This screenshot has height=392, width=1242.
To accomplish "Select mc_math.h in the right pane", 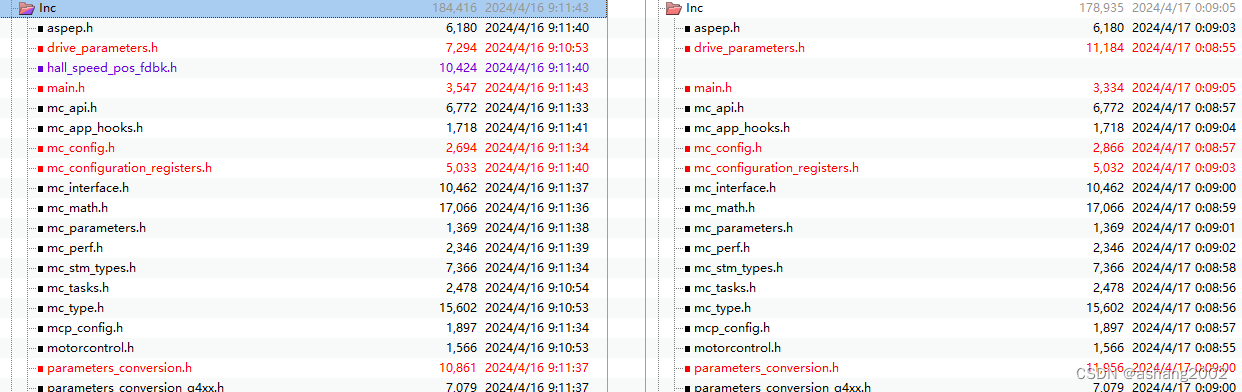I will [x=724, y=208].
